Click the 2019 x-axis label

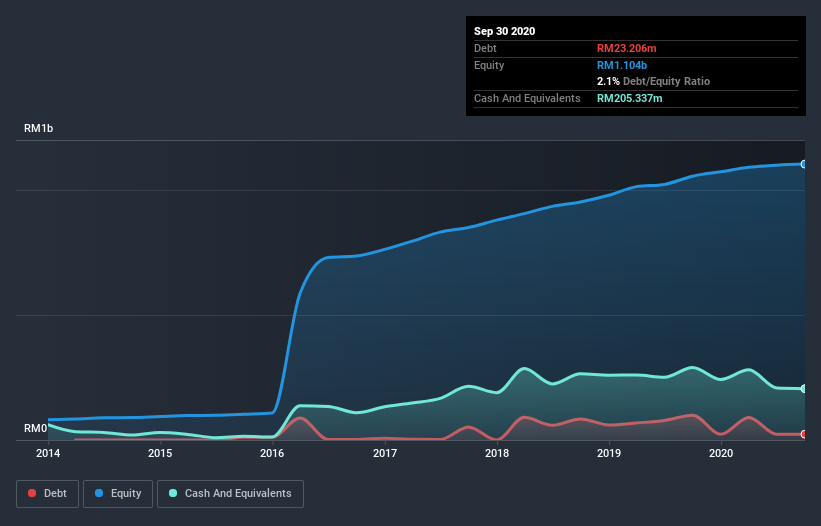click(x=609, y=453)
